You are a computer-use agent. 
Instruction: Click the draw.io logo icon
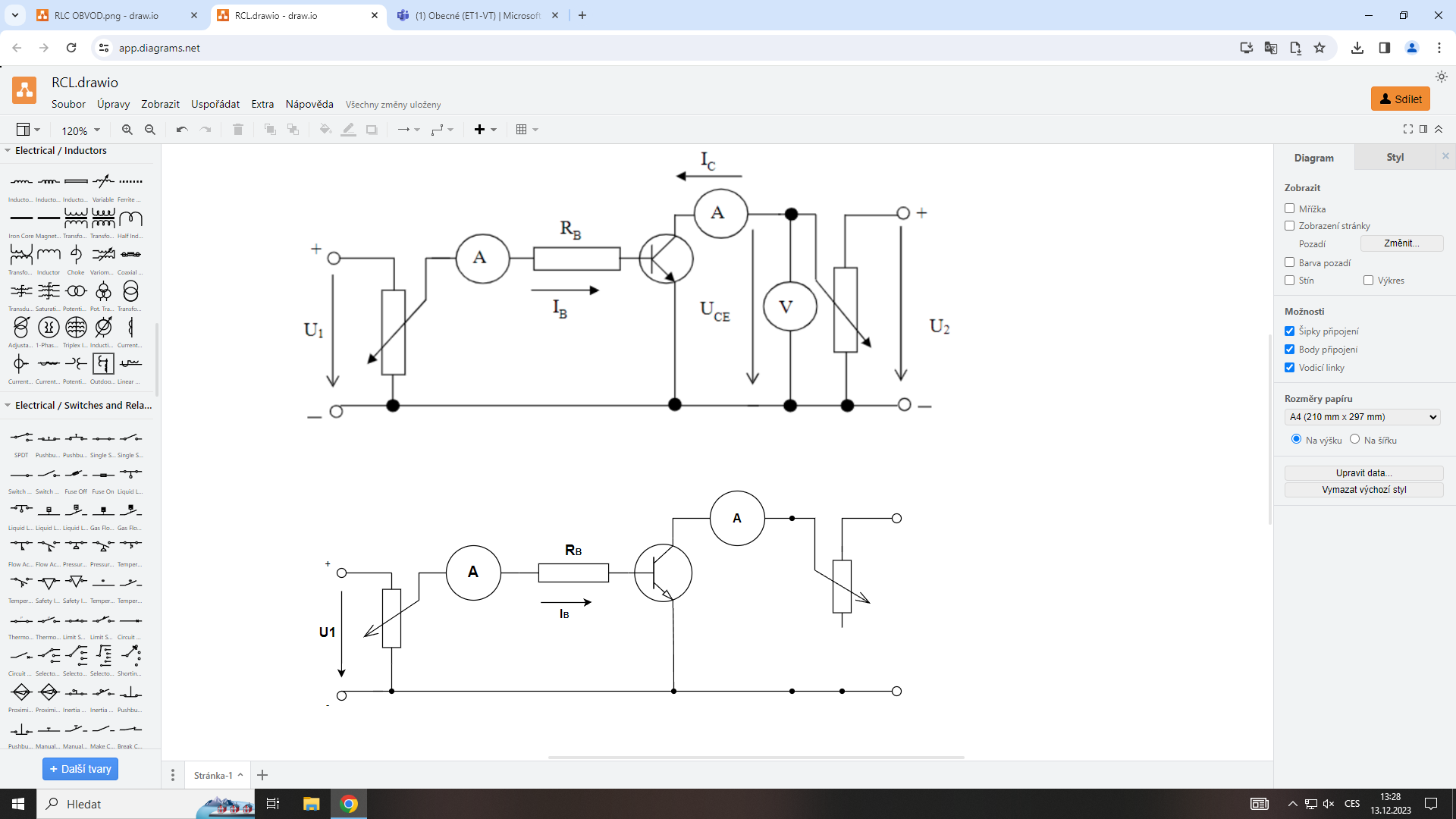tap(24, 90)
